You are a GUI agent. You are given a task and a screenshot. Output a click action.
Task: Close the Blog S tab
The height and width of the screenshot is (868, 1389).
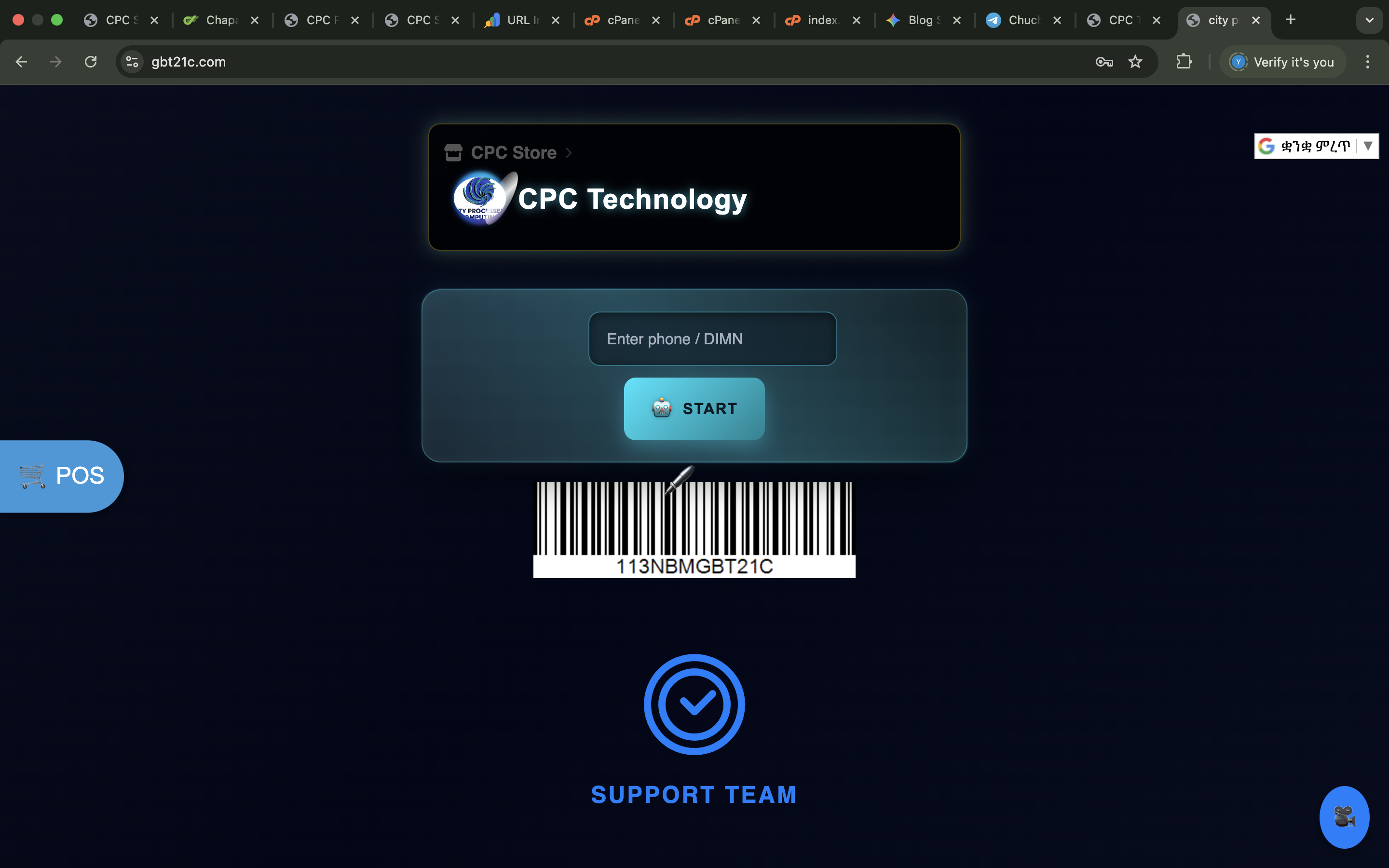pyautogui.click(x=957, y=20)
